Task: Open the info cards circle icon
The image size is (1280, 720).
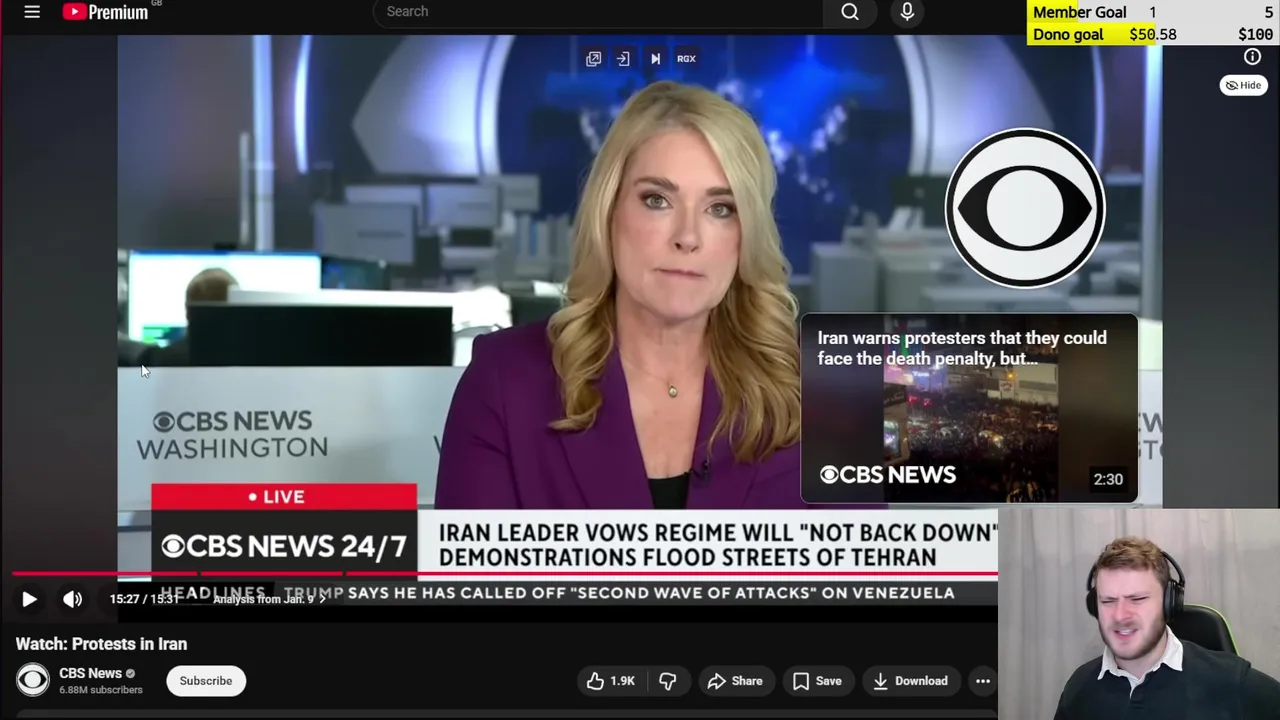Action: point(1252,57)
